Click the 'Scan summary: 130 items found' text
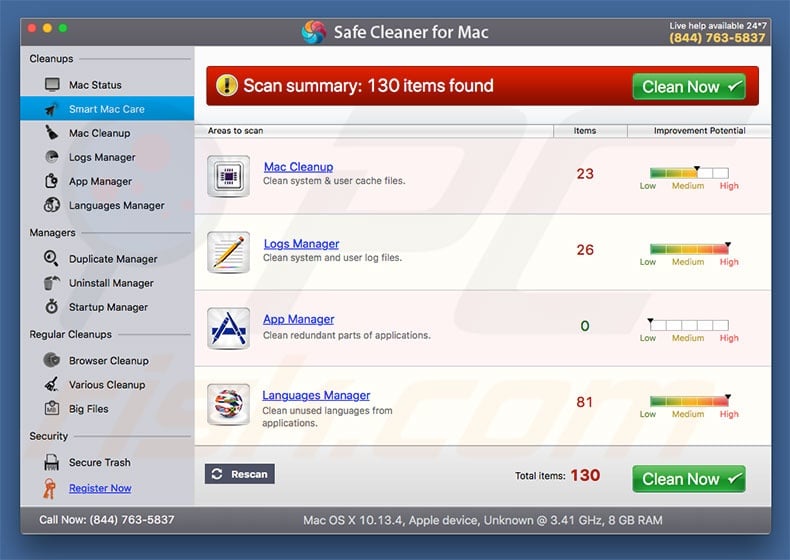 click(x=368, y=86)
